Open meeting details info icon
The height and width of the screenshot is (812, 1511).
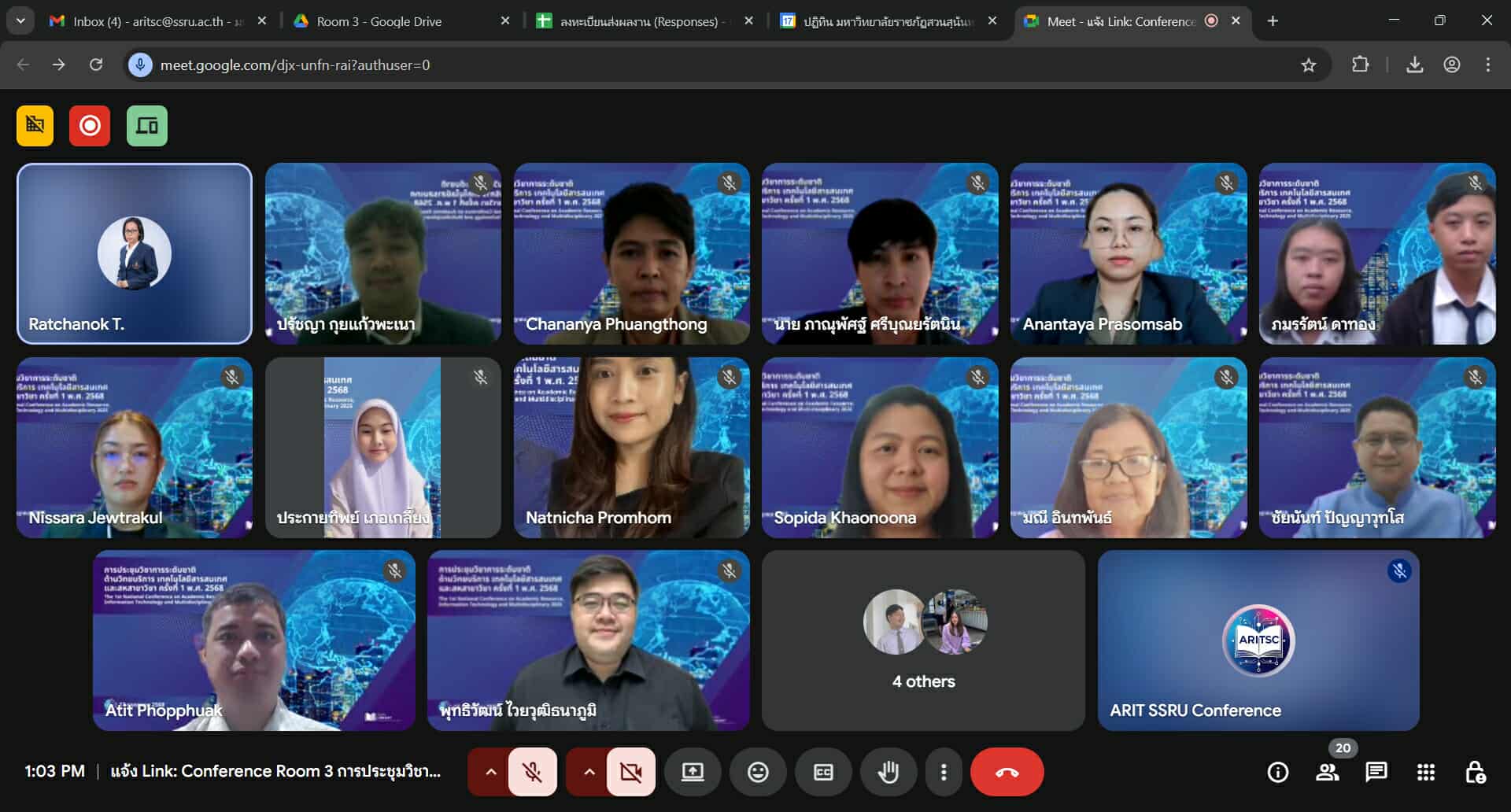point(1278,772)
